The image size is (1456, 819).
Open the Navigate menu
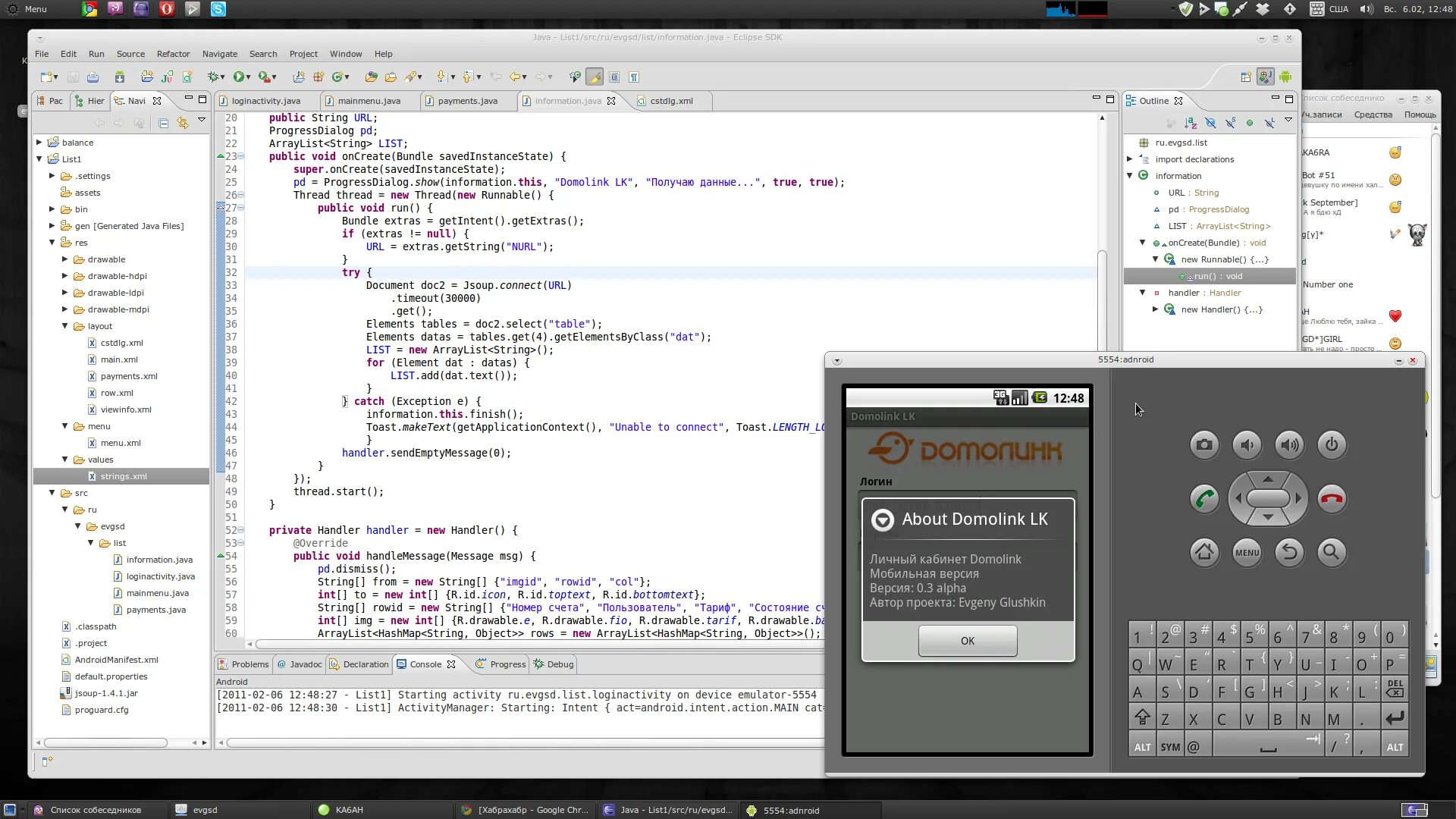[x=220, y=54]
